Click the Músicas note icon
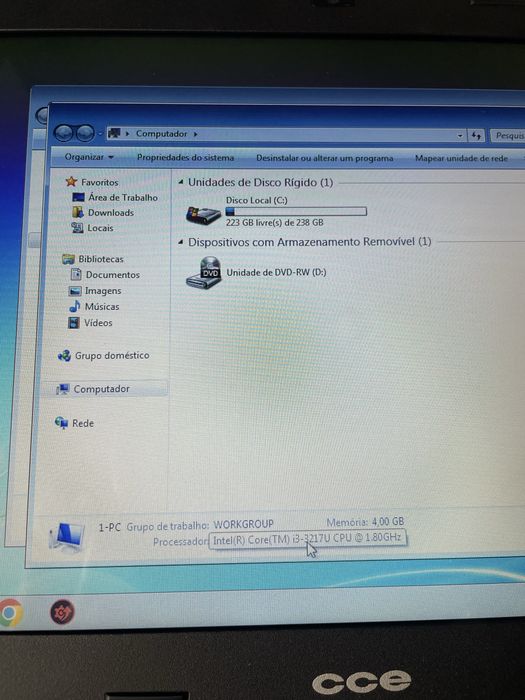 pyautogui.click(x=75, y=306)
